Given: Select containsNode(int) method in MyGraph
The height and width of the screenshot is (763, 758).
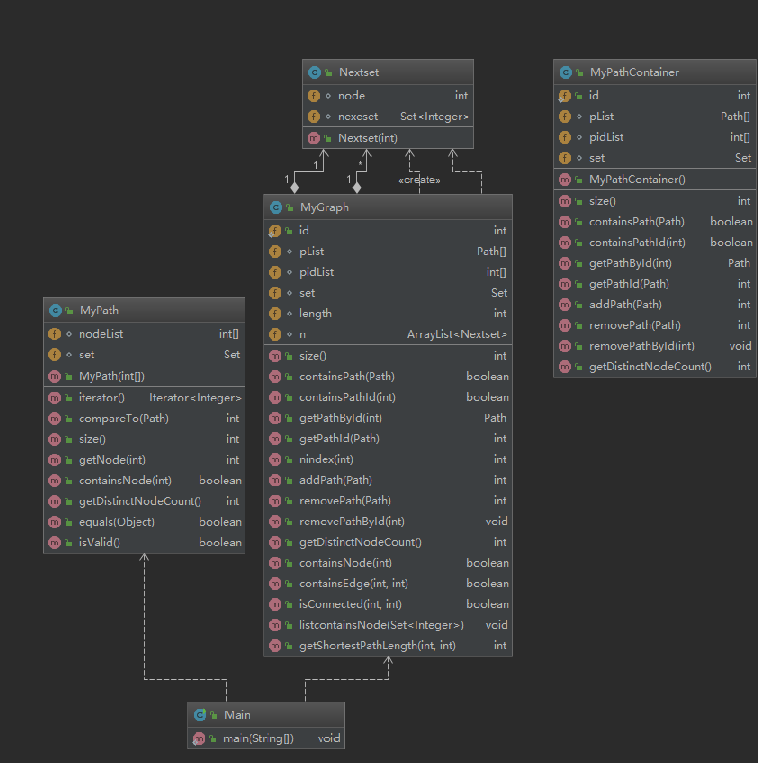Looking at the screenshot, I should 345,563.
